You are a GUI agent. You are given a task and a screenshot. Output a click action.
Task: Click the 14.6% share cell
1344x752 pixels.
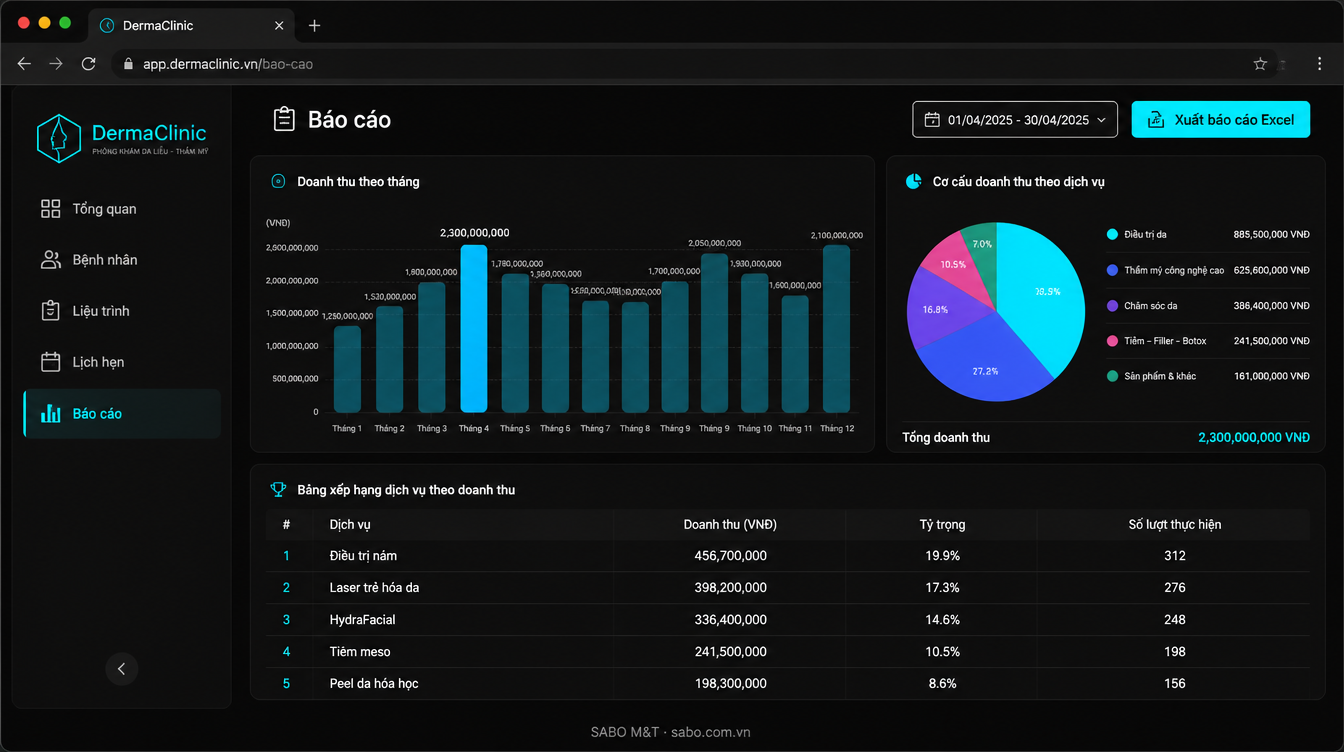pos(942,620)
